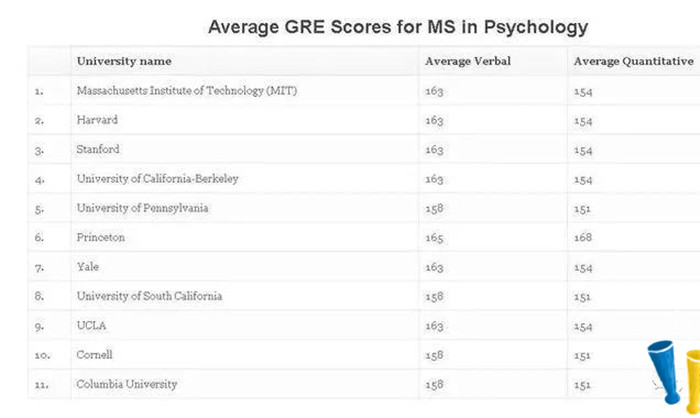Click University of South California entry
Viewport: 700px width, 418px height.
click(149, 296)
